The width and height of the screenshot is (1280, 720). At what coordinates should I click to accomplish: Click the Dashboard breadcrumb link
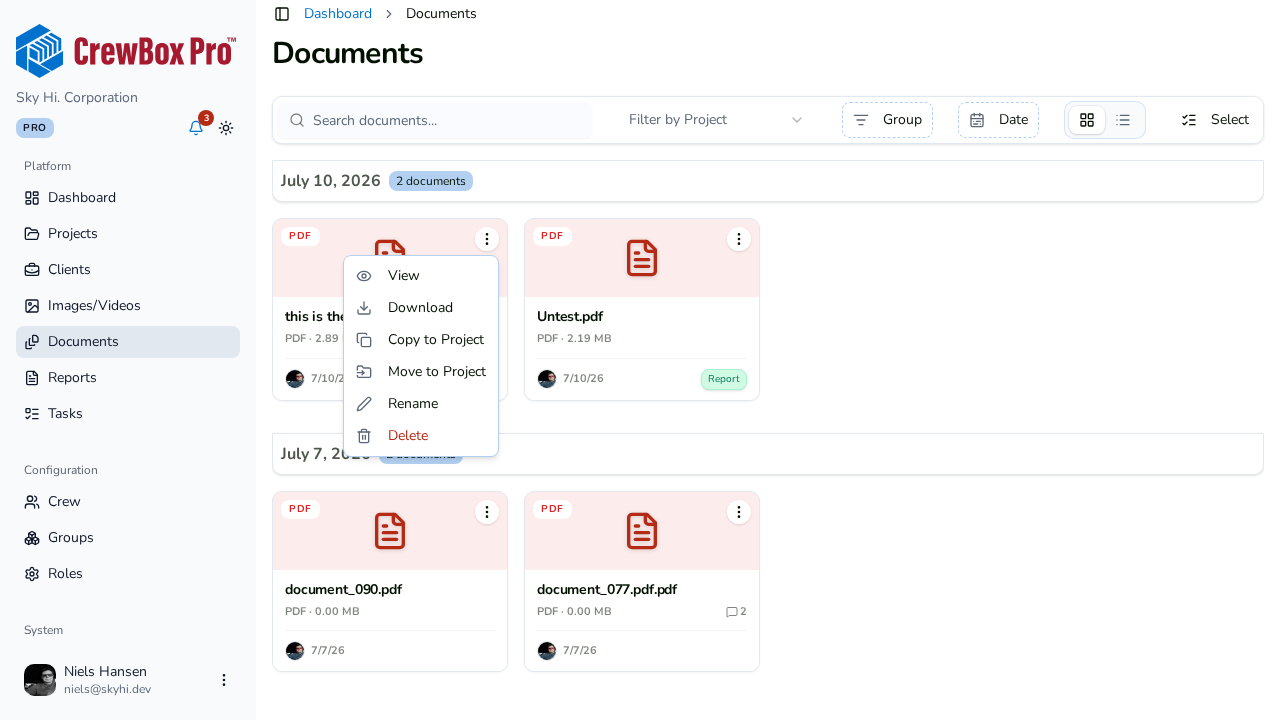point(338,14)
